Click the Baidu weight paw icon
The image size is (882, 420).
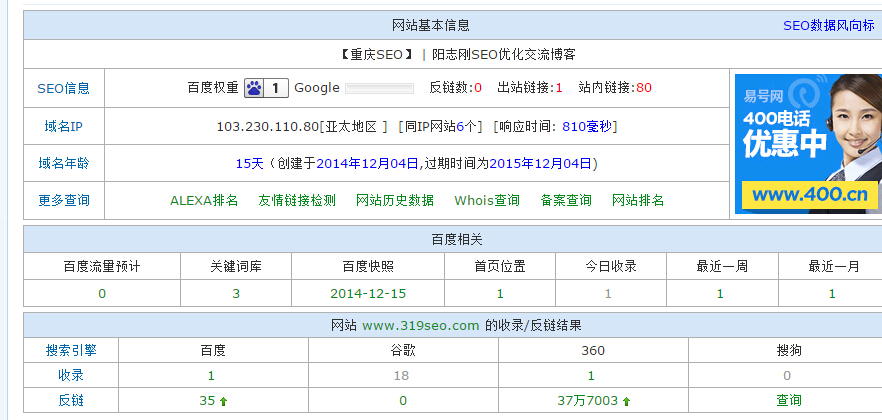point(254,88)
